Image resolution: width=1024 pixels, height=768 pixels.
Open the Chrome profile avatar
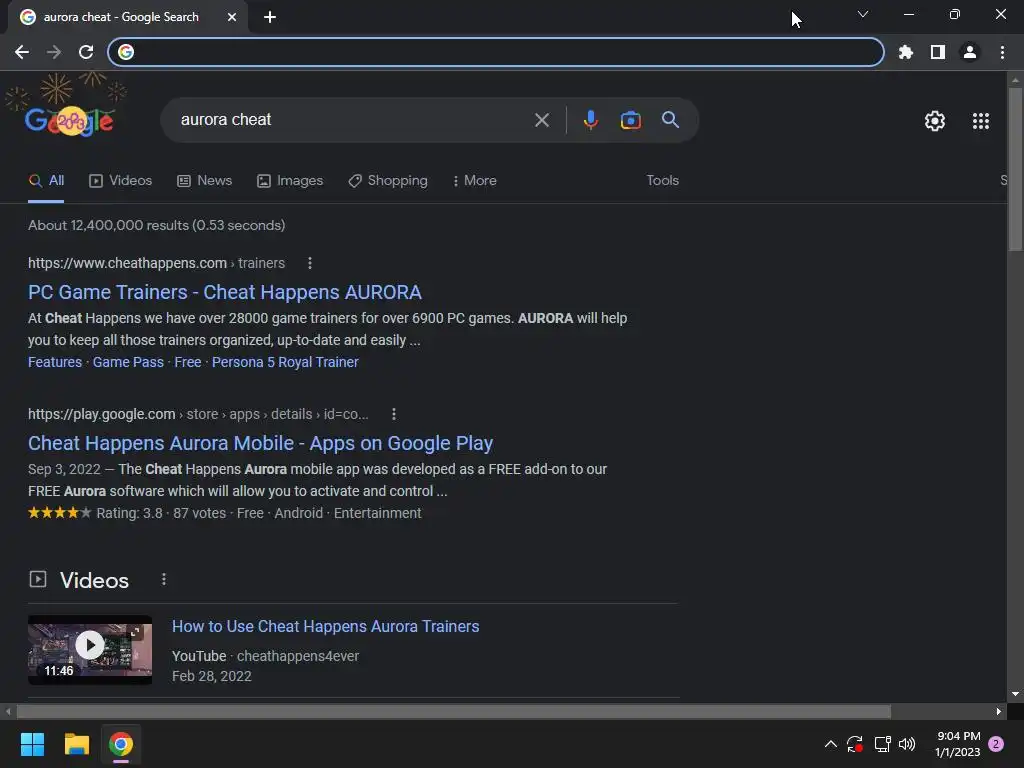coord(970,52)
